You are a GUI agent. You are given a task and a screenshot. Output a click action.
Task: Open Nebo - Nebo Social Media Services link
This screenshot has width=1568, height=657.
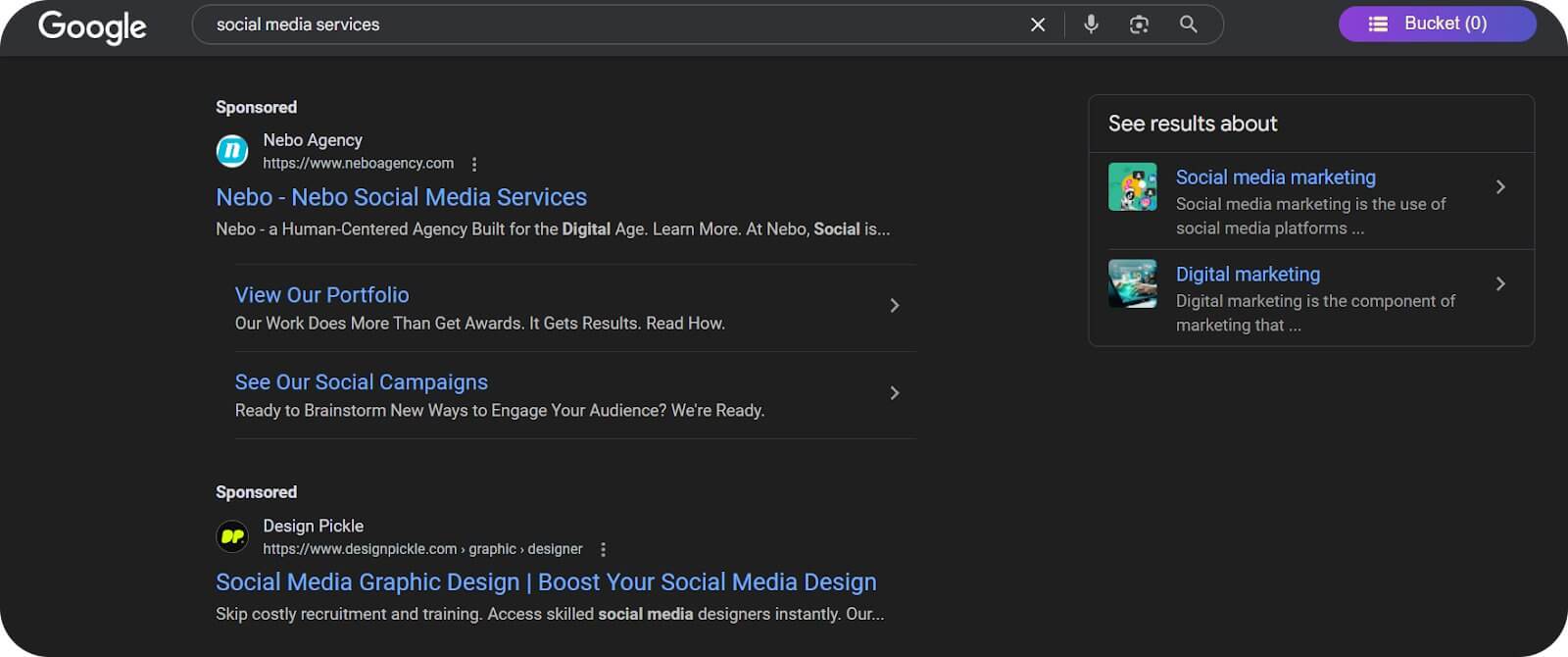point(401,197)
